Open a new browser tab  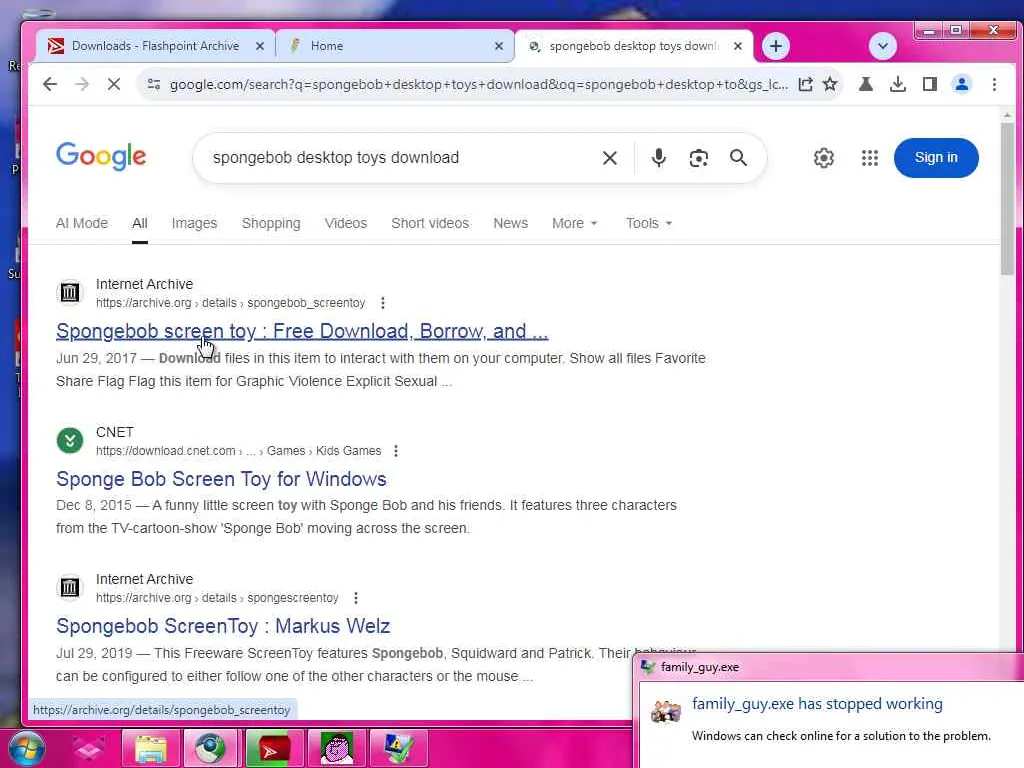click(776, 46)
